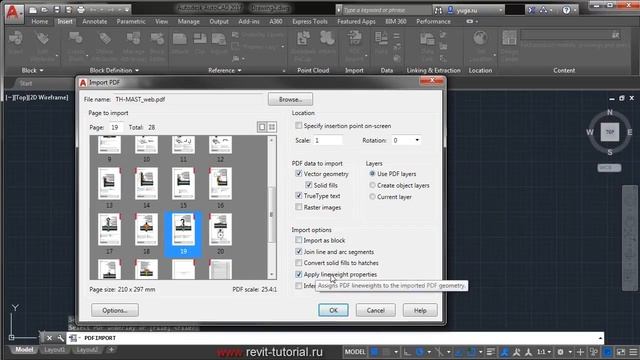
Task: Open the Annotate ribbon tab
Action: [95, 21]
